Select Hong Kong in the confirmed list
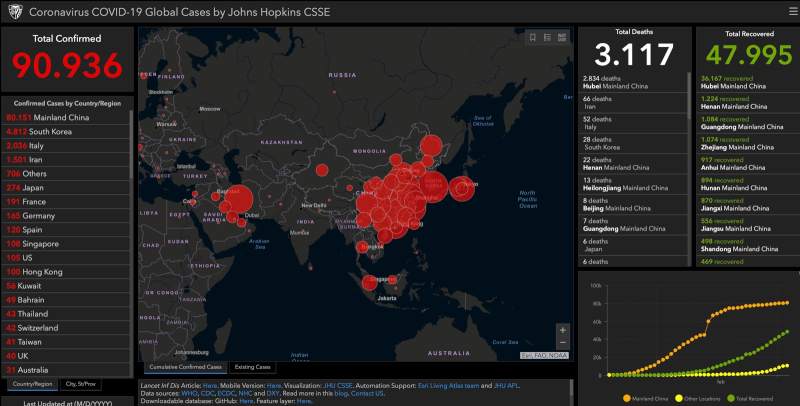This screenshot has height=406, width=800. point(66,272)
